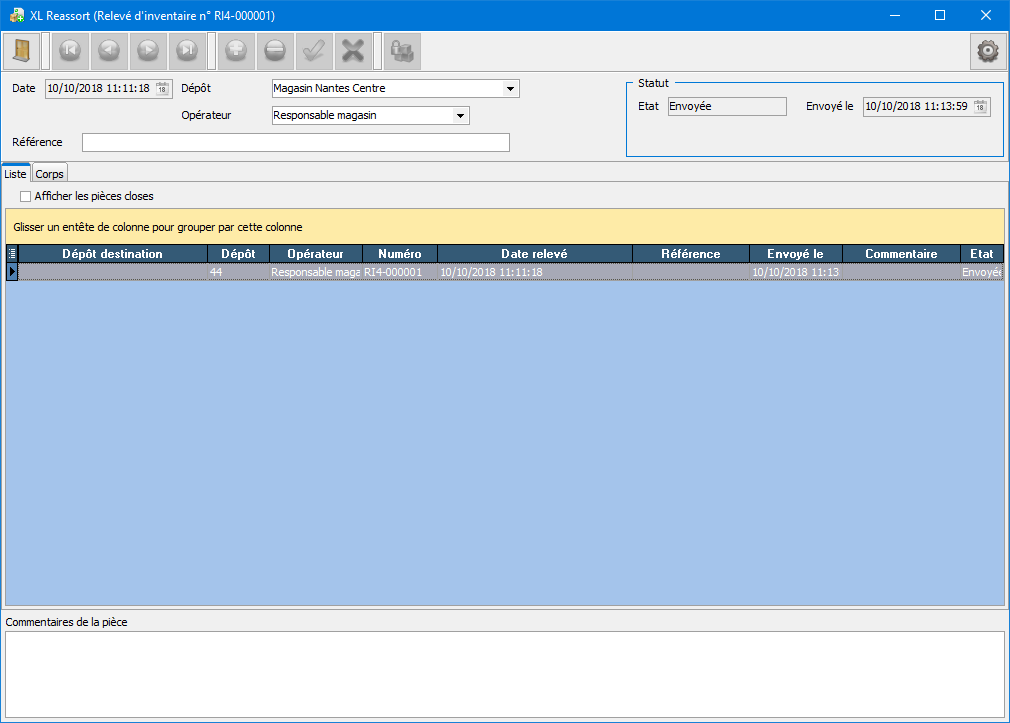
Task: Click the 'Date relevé' column header
Action: click(534, 254)
